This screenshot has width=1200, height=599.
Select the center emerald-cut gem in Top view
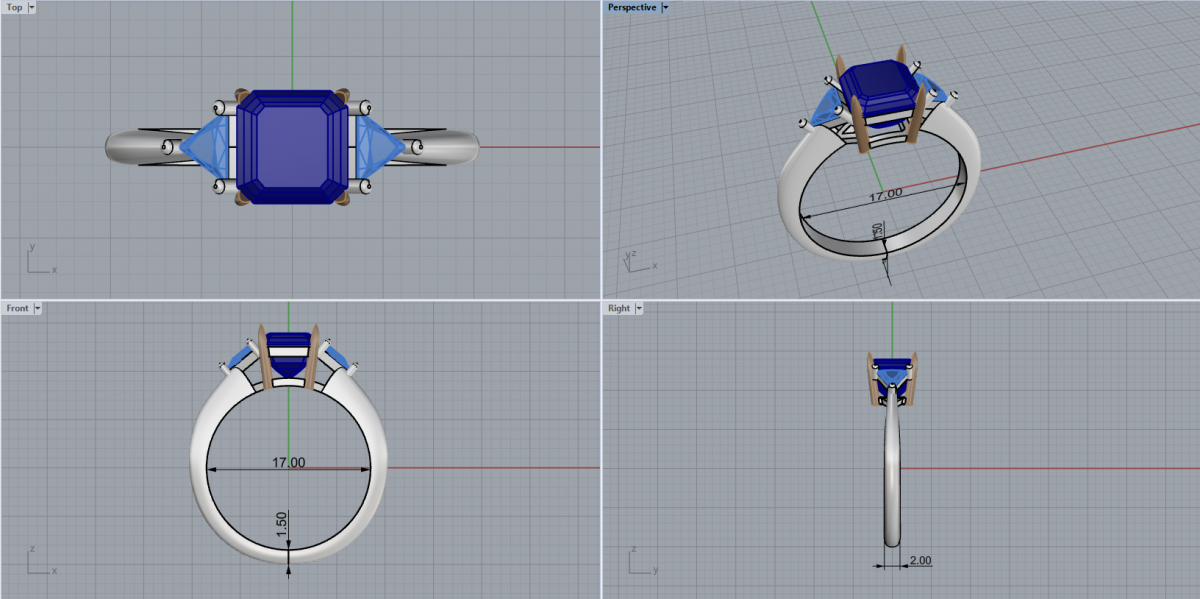click(292, 146)
